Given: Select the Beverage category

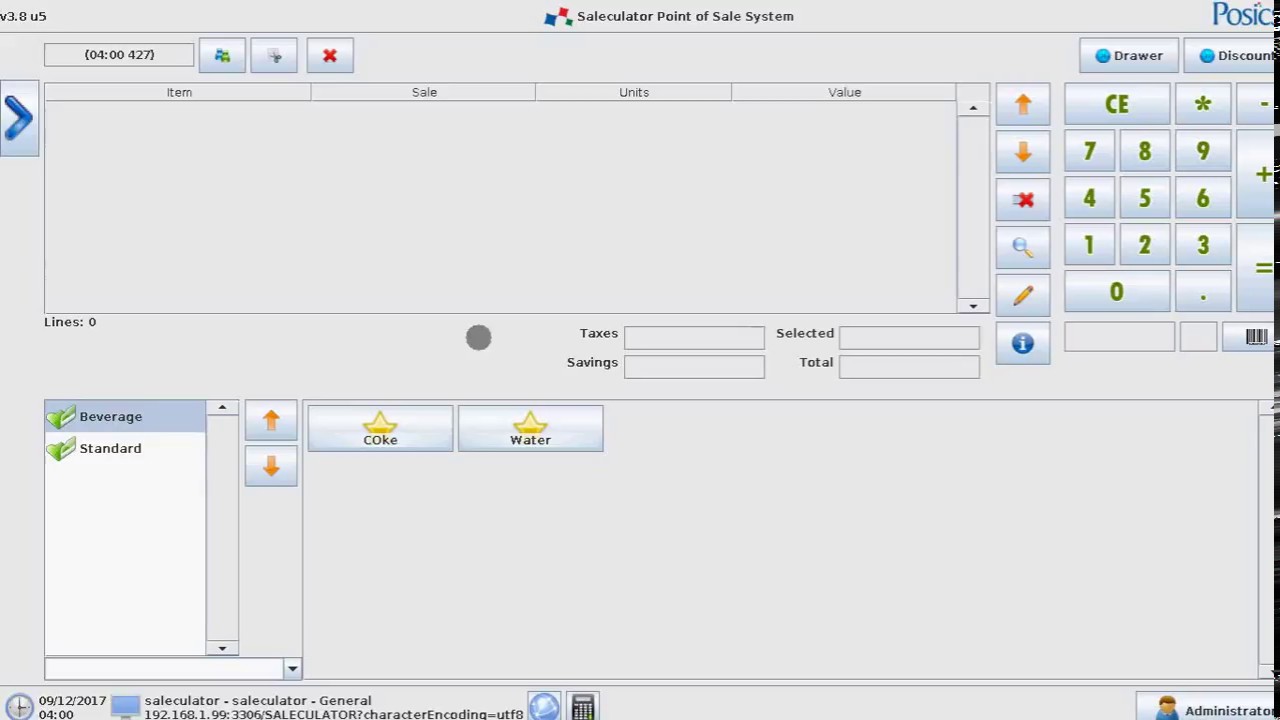Looking at the screenshot, I should pyautogui.click(x=125, y=416).
